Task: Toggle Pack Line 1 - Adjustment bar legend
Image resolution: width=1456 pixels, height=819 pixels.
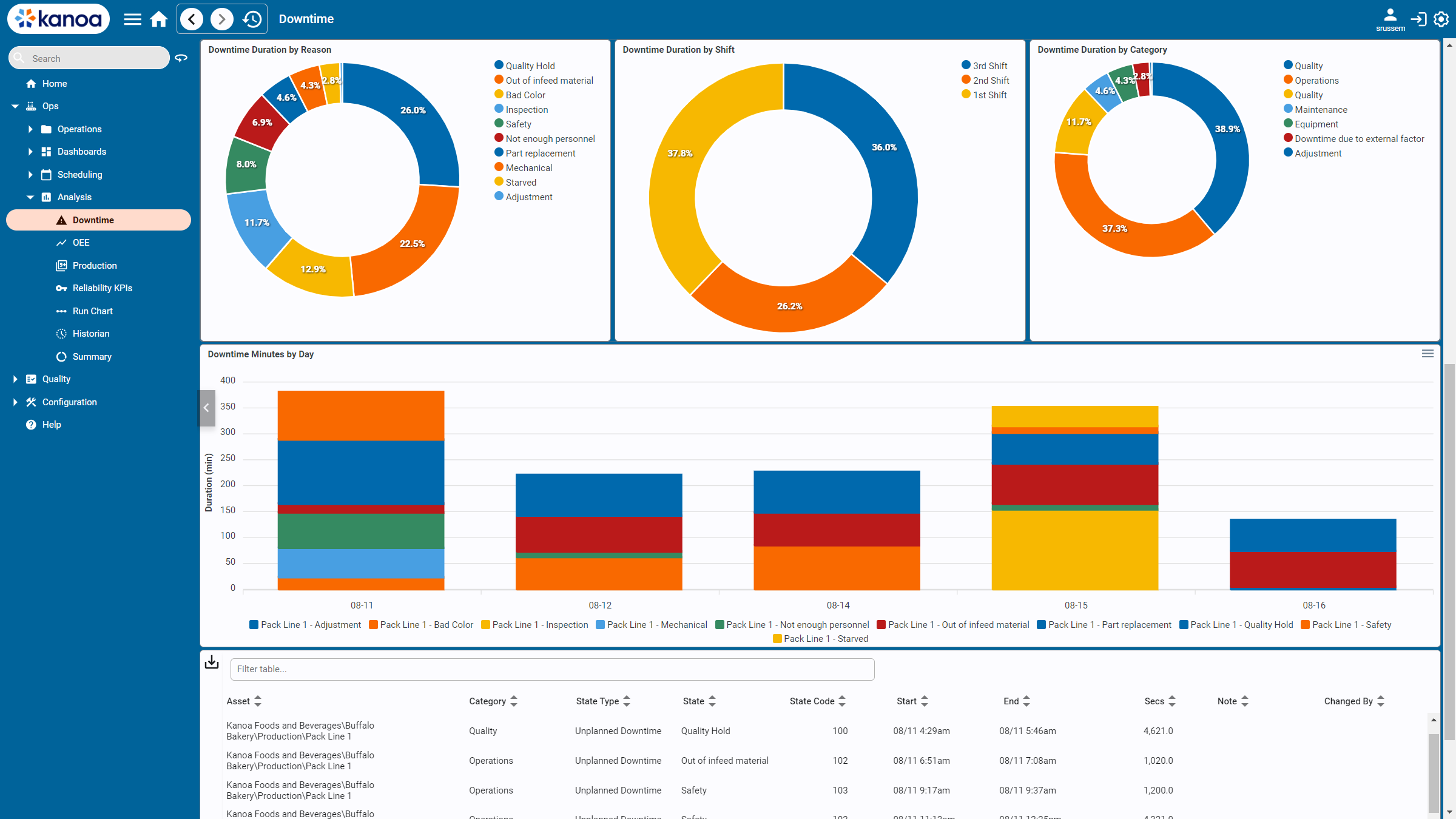Action: tap(305, 625)
